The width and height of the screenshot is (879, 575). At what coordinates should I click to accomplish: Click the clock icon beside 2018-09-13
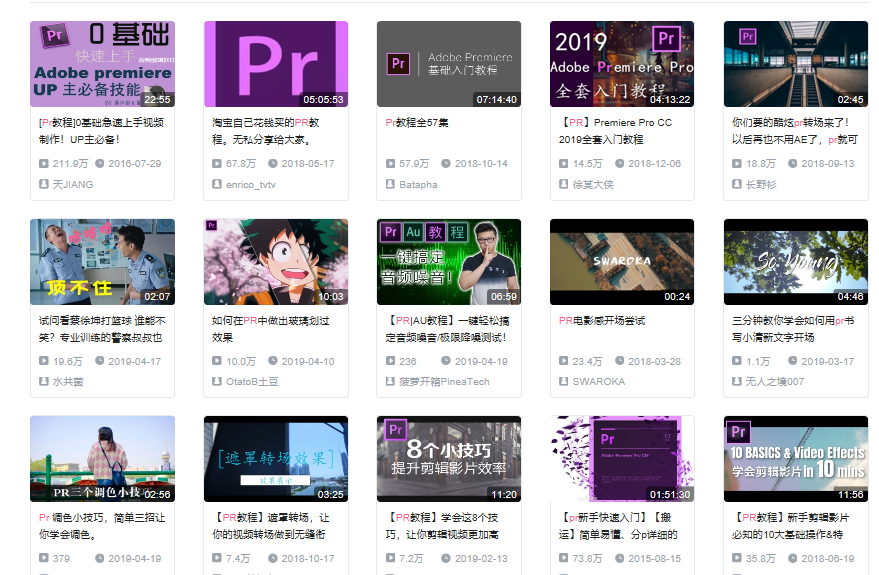[793, 164]
